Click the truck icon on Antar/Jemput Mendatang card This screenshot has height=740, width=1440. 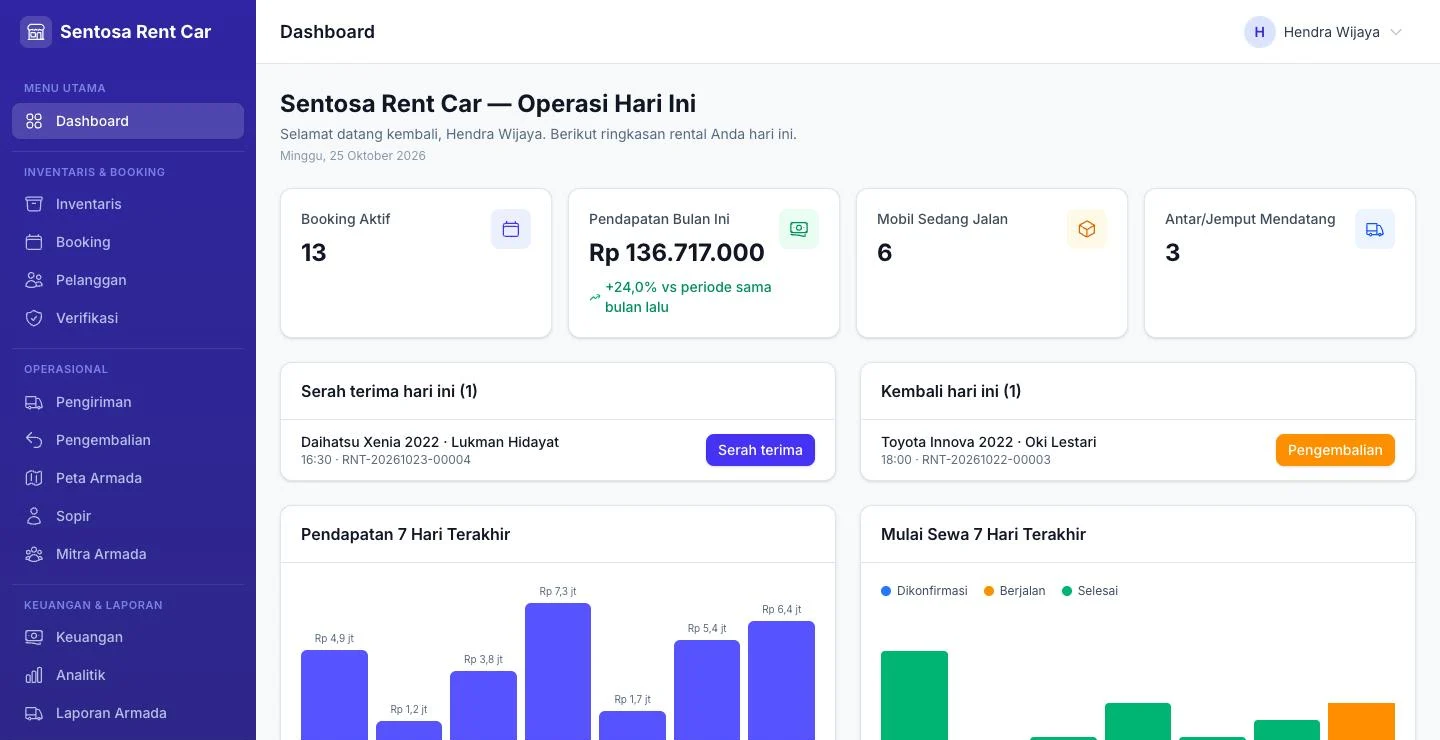click(1375, 229)
